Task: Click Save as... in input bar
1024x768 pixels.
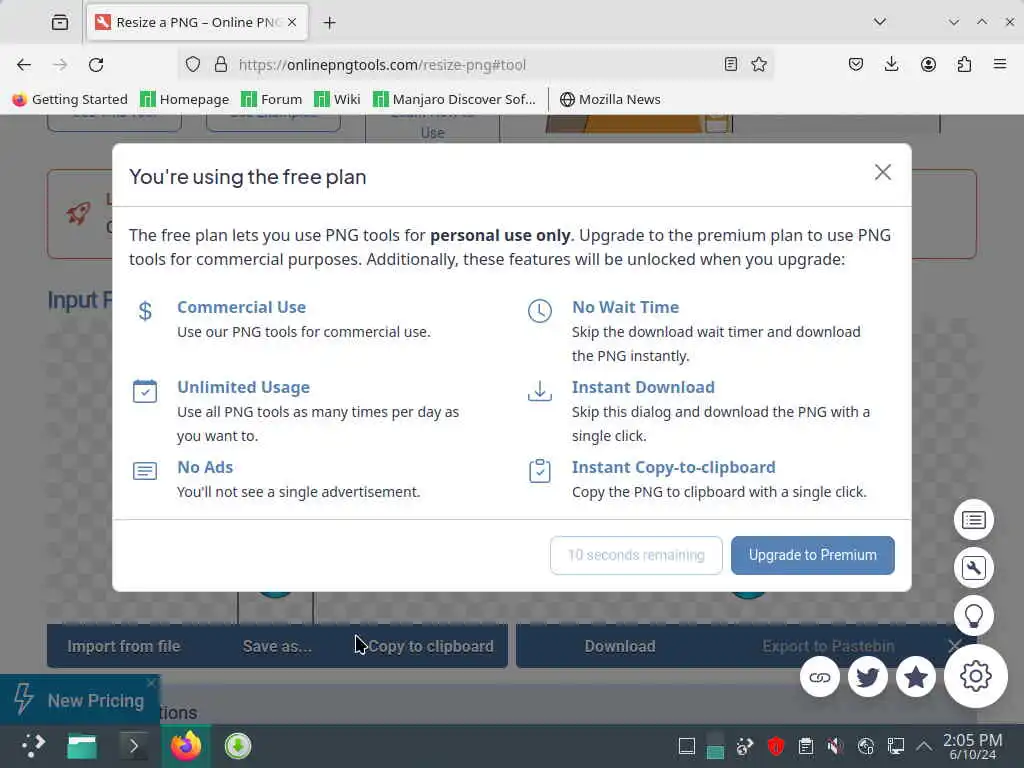Action: point(277,646)
